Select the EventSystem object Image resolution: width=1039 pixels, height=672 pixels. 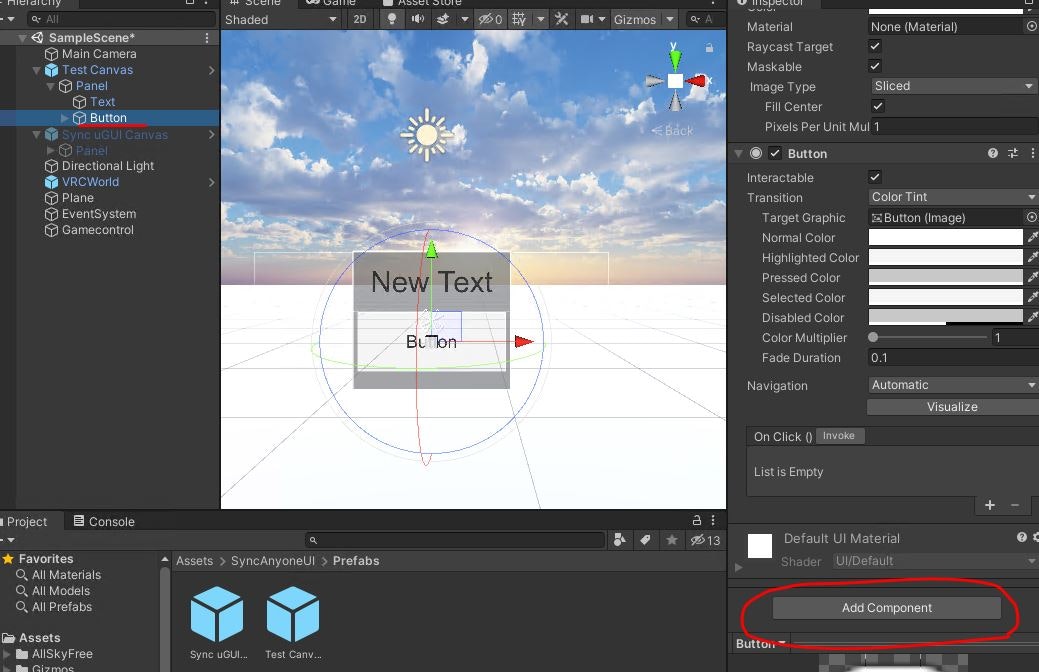(x=99, y=213)
